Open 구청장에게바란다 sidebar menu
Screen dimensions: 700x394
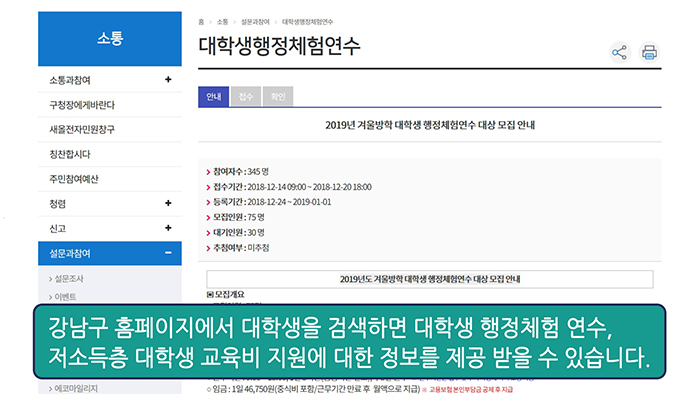tap(110, 105)
